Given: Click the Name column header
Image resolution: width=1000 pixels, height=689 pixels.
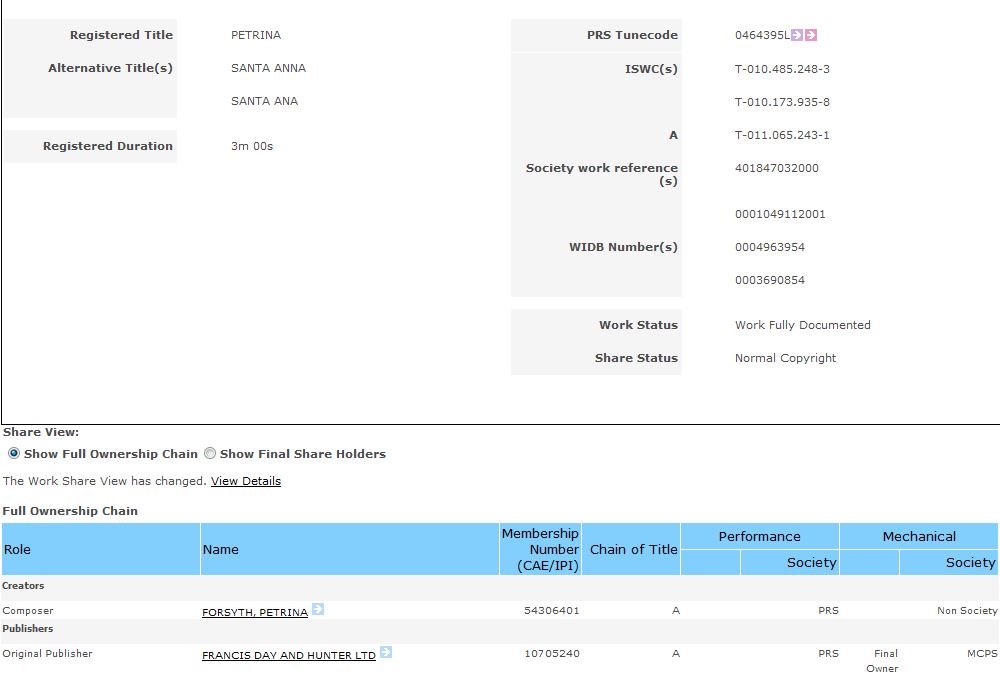Looking at the screenshot, I should (220, 549).
